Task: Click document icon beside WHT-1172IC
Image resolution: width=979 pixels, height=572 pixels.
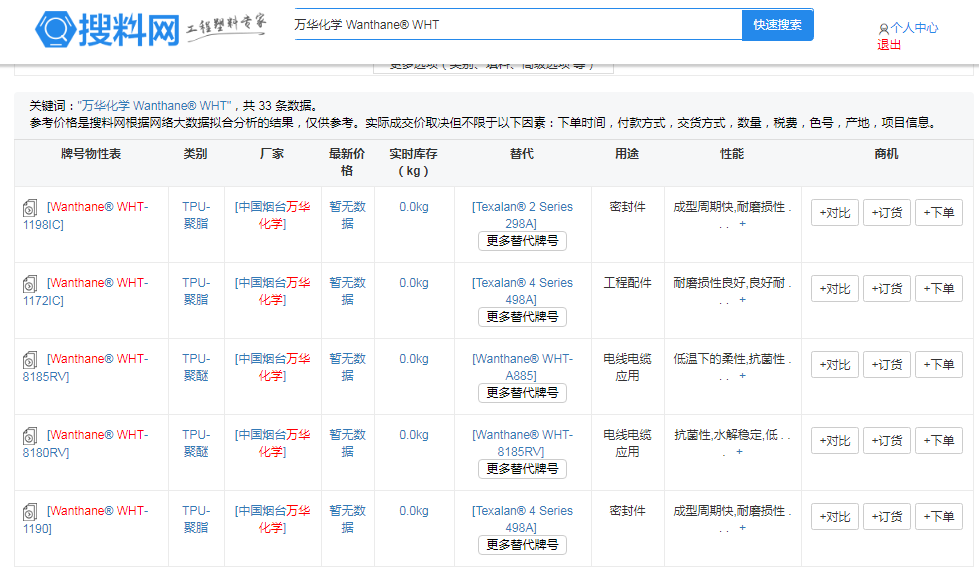Action: coord(31,284)
